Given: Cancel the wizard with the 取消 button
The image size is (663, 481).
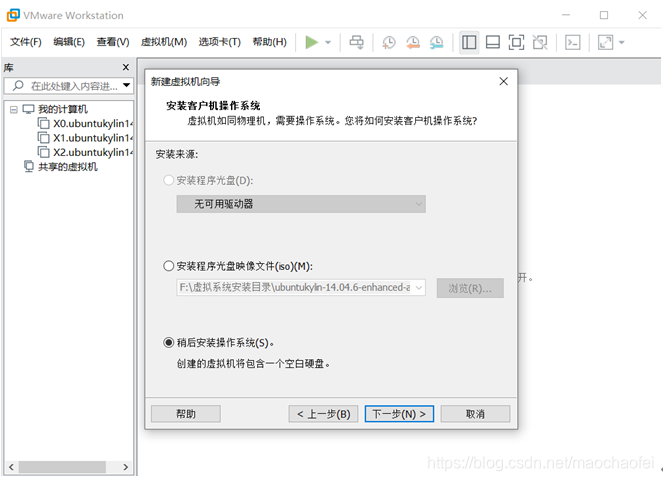Looking at the screenshot, I should point(475,414).
